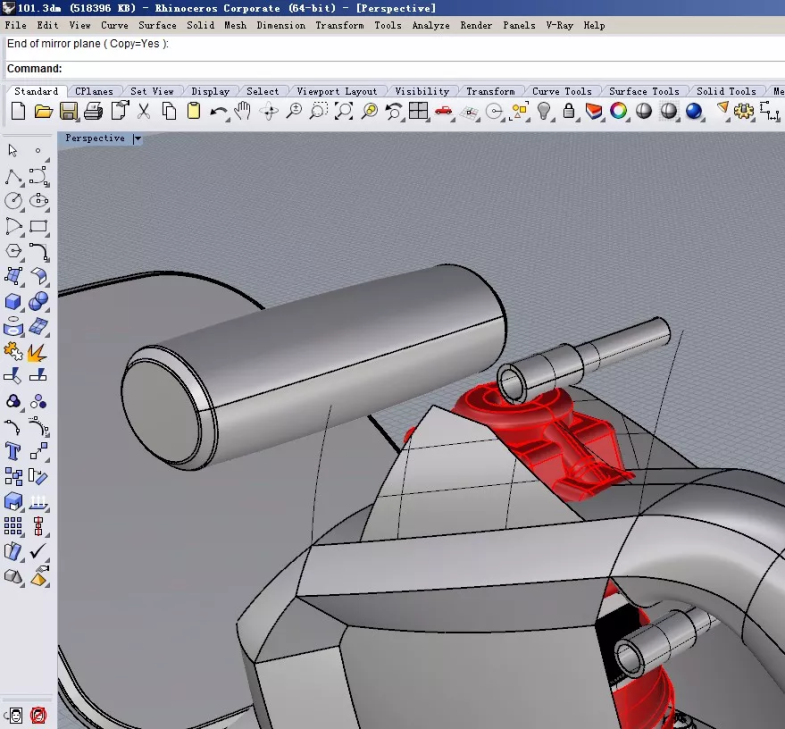The height and width of the screenshot is (729, 785).
Task: Click the Save file icon
Action: pyautogui.click(x=69, y=111)
